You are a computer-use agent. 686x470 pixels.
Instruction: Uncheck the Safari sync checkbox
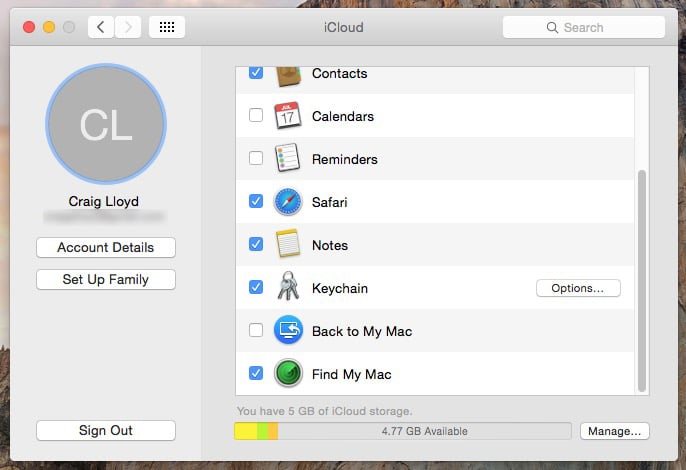click(x=256, y=202)
